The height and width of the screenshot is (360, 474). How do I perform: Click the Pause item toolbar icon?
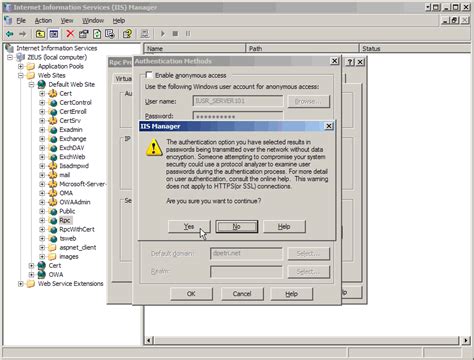tap(188, 34)
